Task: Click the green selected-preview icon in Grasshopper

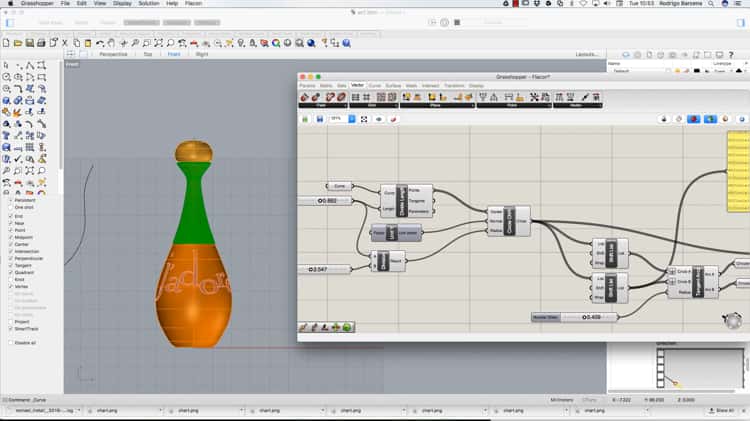Action: (710, 119)
